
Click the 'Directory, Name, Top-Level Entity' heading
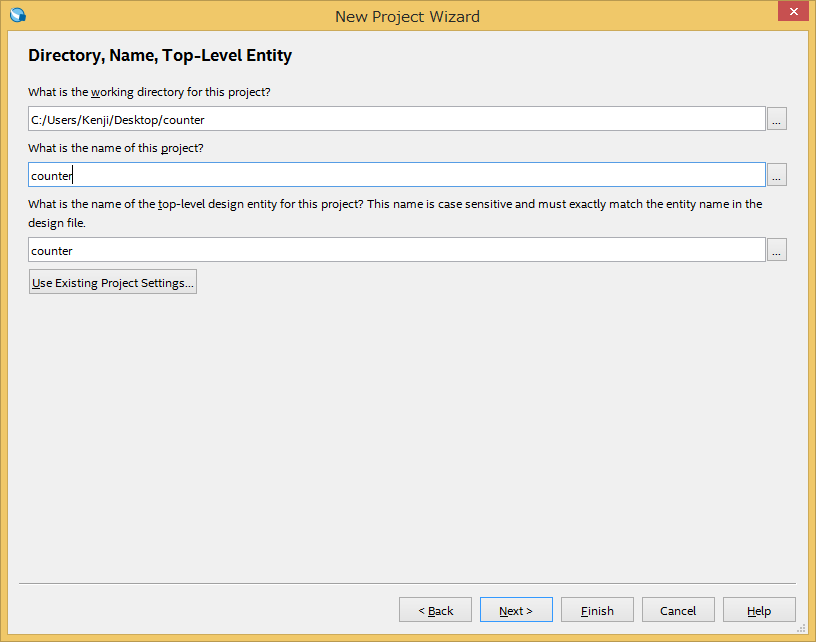(160, 55)
